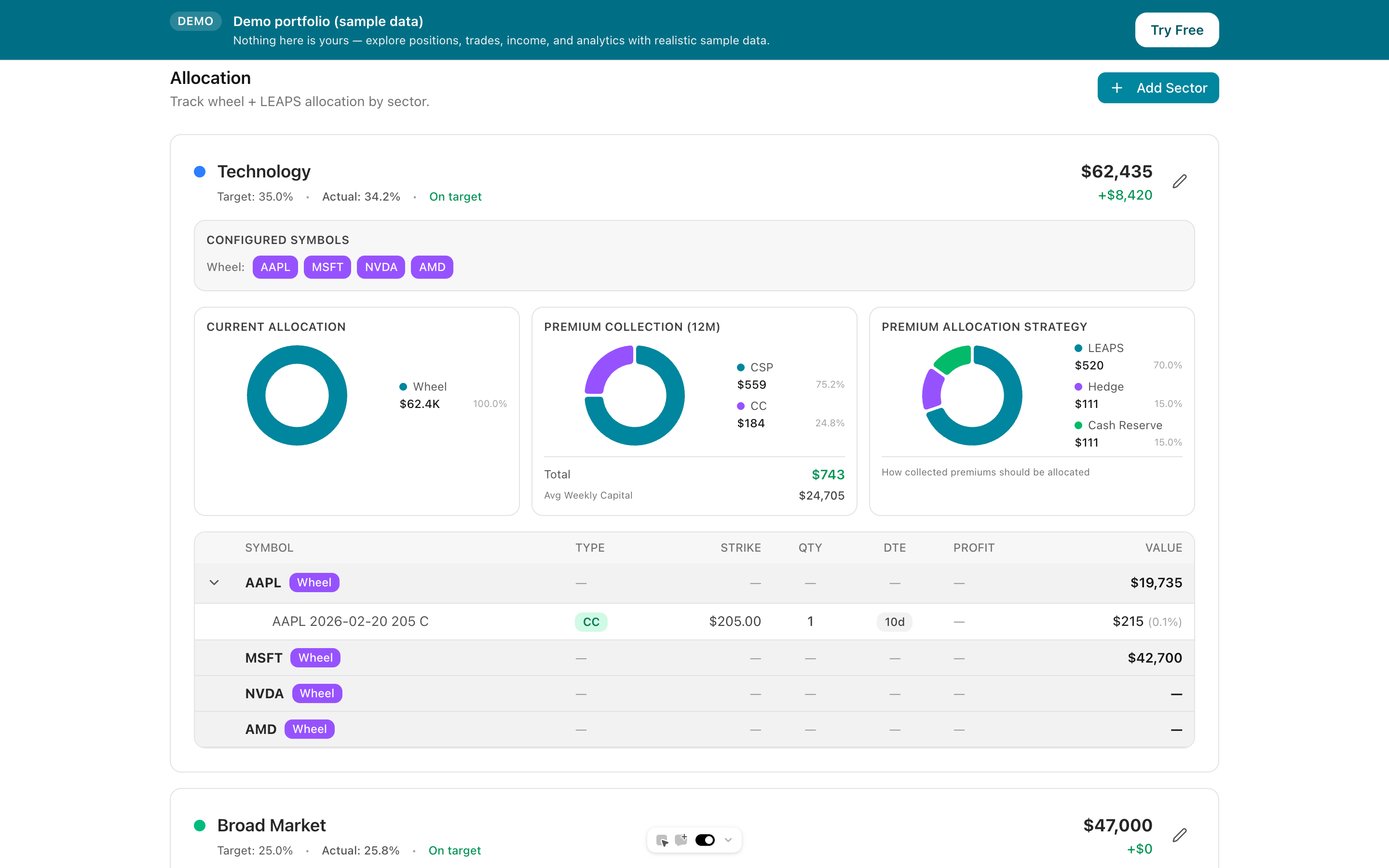The image size is (1389, 868).
Task: Select the AAPL configured symbol chip
Action: (x=274, y=266)
